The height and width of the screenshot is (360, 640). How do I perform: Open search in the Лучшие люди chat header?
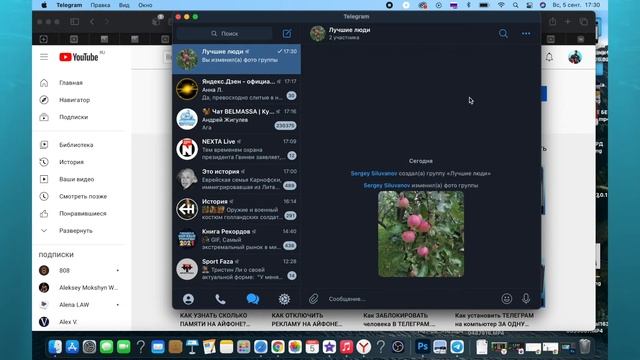[503, 33]
